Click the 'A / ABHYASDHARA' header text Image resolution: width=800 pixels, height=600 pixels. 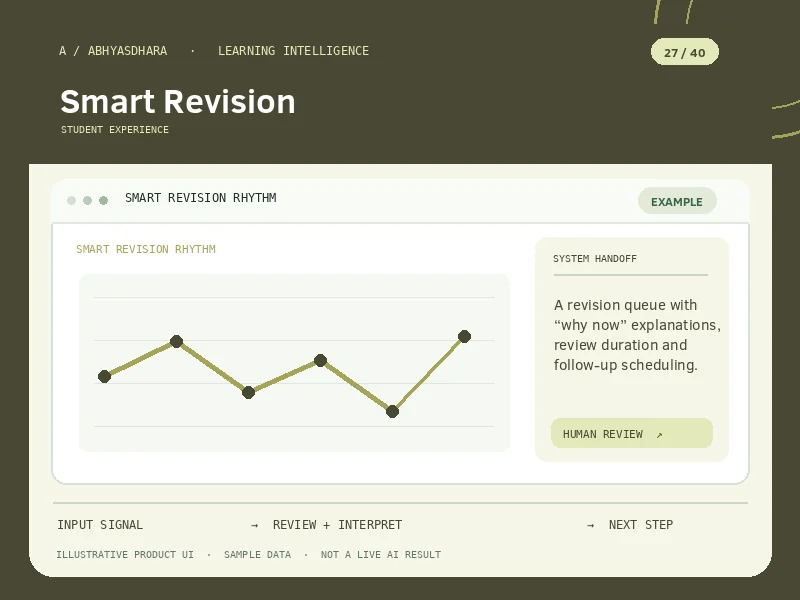(x=113, y=51)
